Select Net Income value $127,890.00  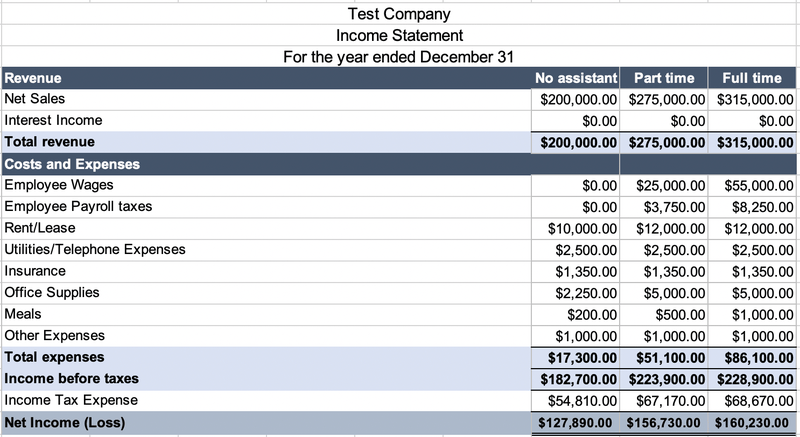(576, 423)
